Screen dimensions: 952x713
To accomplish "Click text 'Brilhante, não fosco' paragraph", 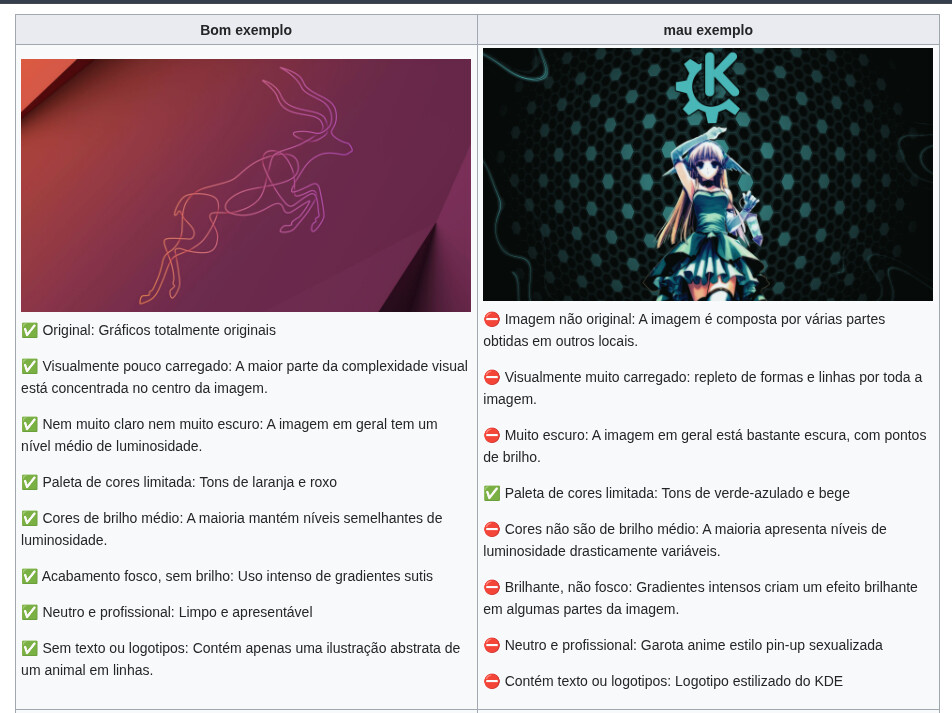I will (x=701, y=598).
